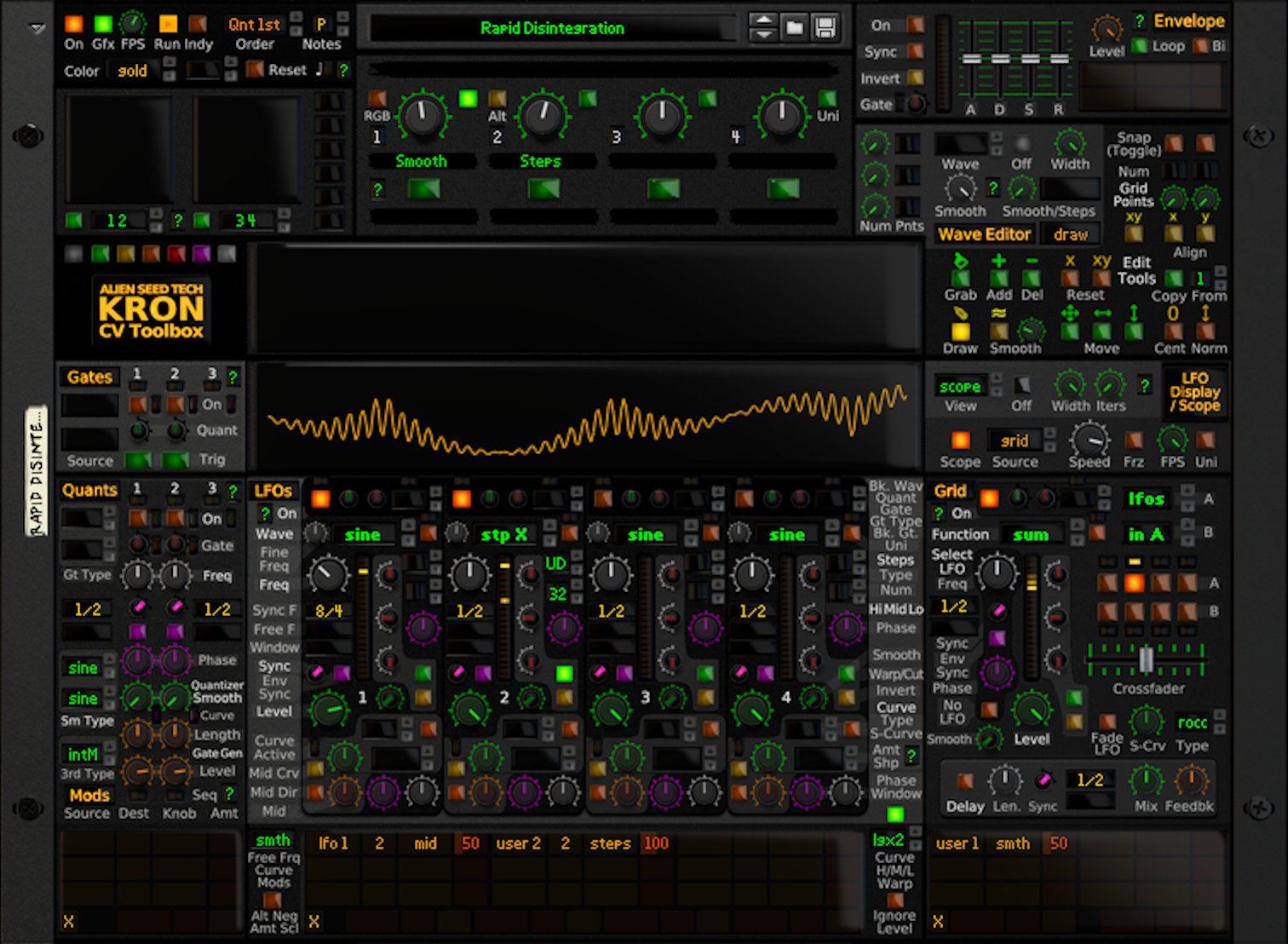1288x944 pixels.
Task: Click the Reset button in Edit Tools
Action: point(1071,277)
